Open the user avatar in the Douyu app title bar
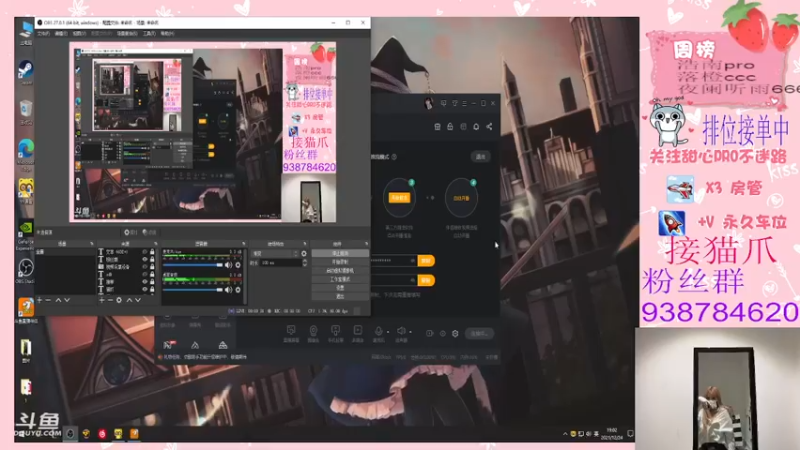Viewport: 800px width, 450px height. pos(429,103)
